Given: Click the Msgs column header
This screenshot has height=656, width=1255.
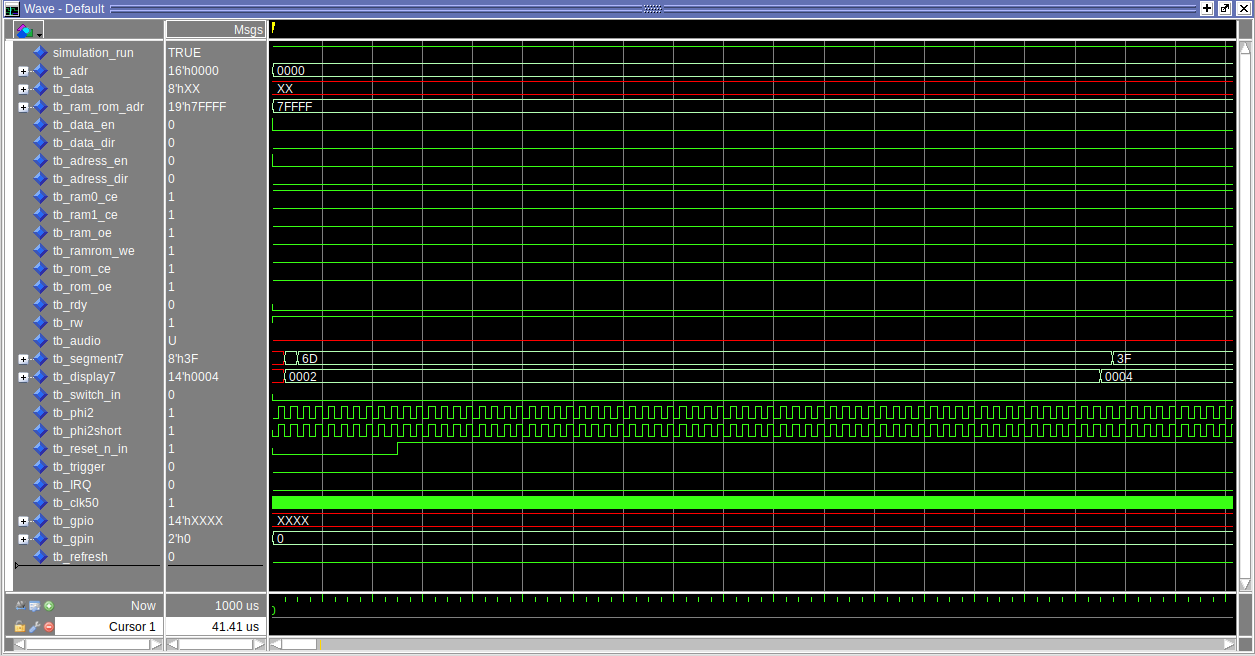Looking at the screenshot, I should [216, 30].
